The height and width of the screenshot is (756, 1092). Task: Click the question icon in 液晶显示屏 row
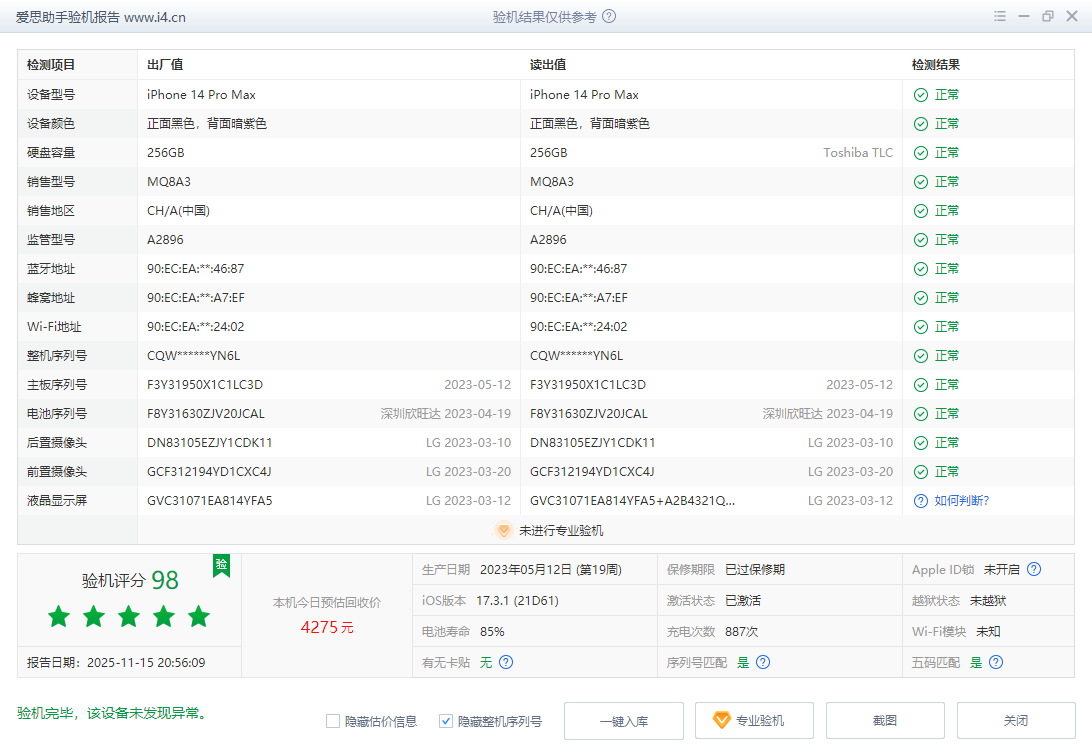coord(920,501)
